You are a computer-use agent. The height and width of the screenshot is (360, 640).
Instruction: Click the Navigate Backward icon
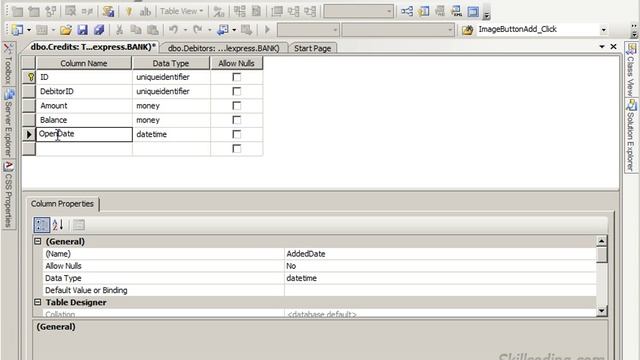[x=223, y=29]
